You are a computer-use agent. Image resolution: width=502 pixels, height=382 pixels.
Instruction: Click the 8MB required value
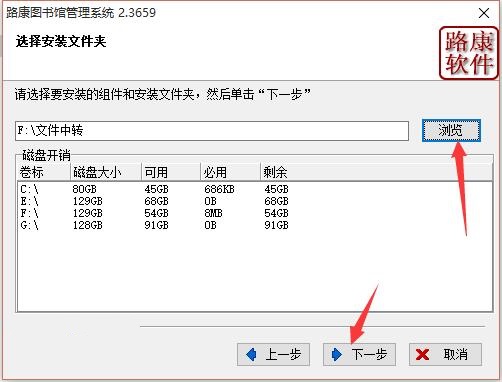click(213, 213)
